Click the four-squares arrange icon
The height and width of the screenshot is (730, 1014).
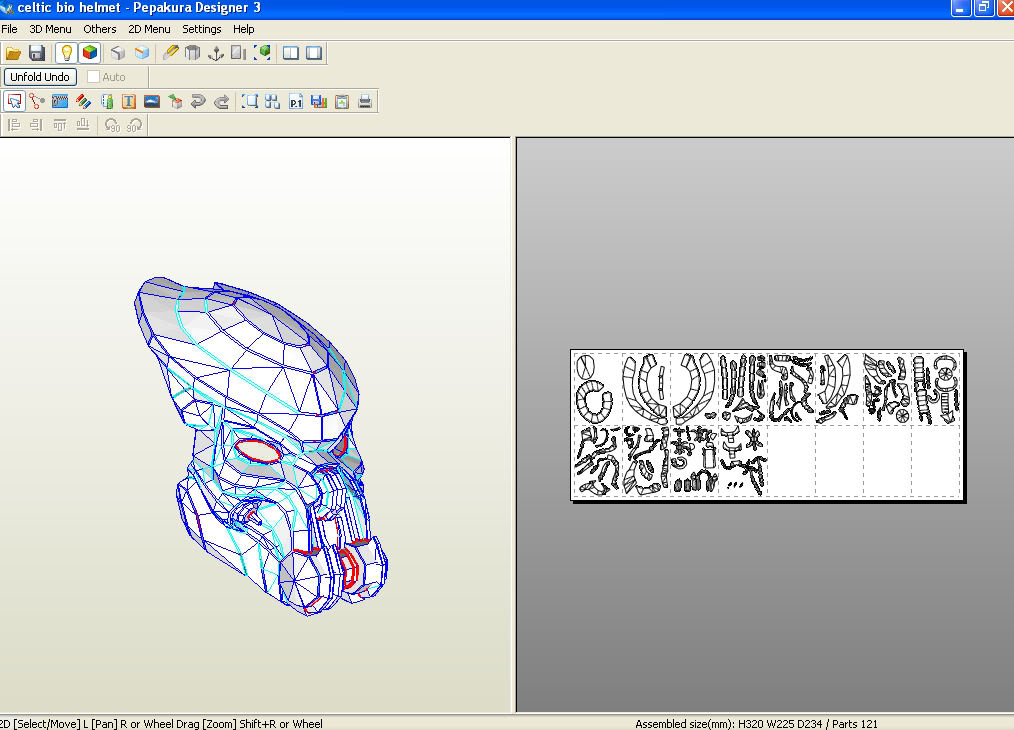click(272, 102)
